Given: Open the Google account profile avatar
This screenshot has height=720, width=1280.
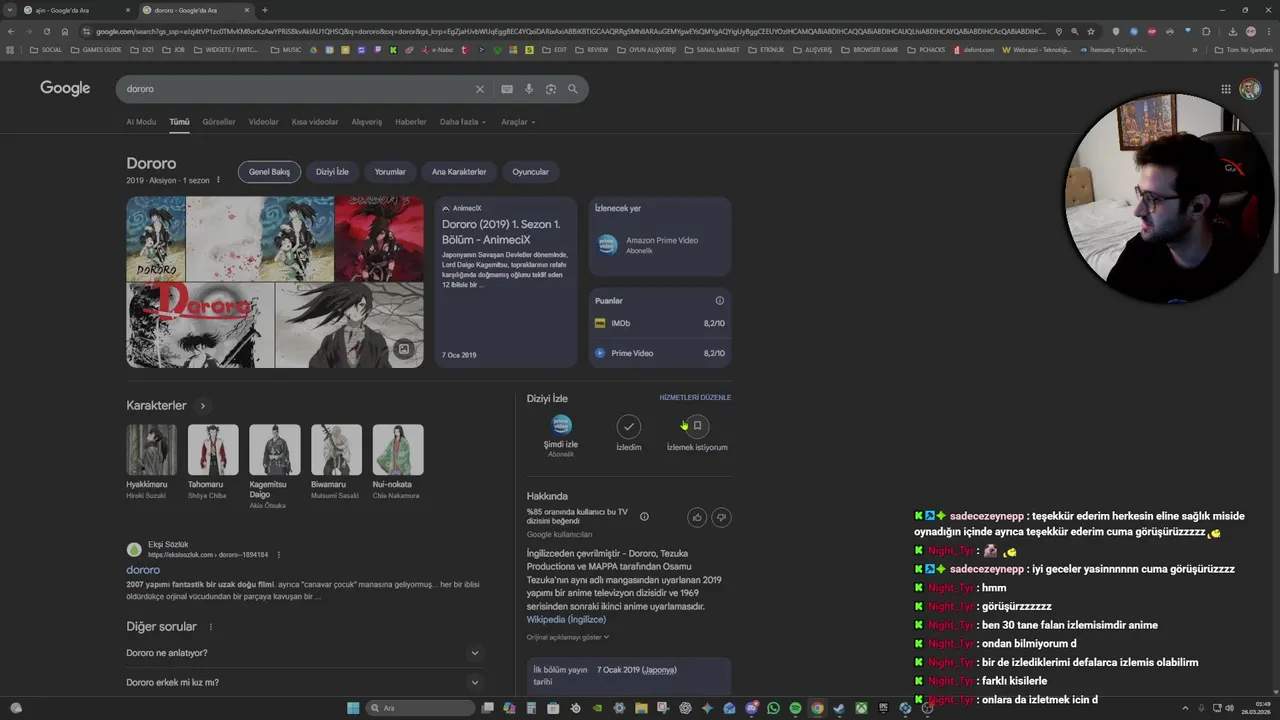Looking at the screenshot, I should tap(1250, 89).
